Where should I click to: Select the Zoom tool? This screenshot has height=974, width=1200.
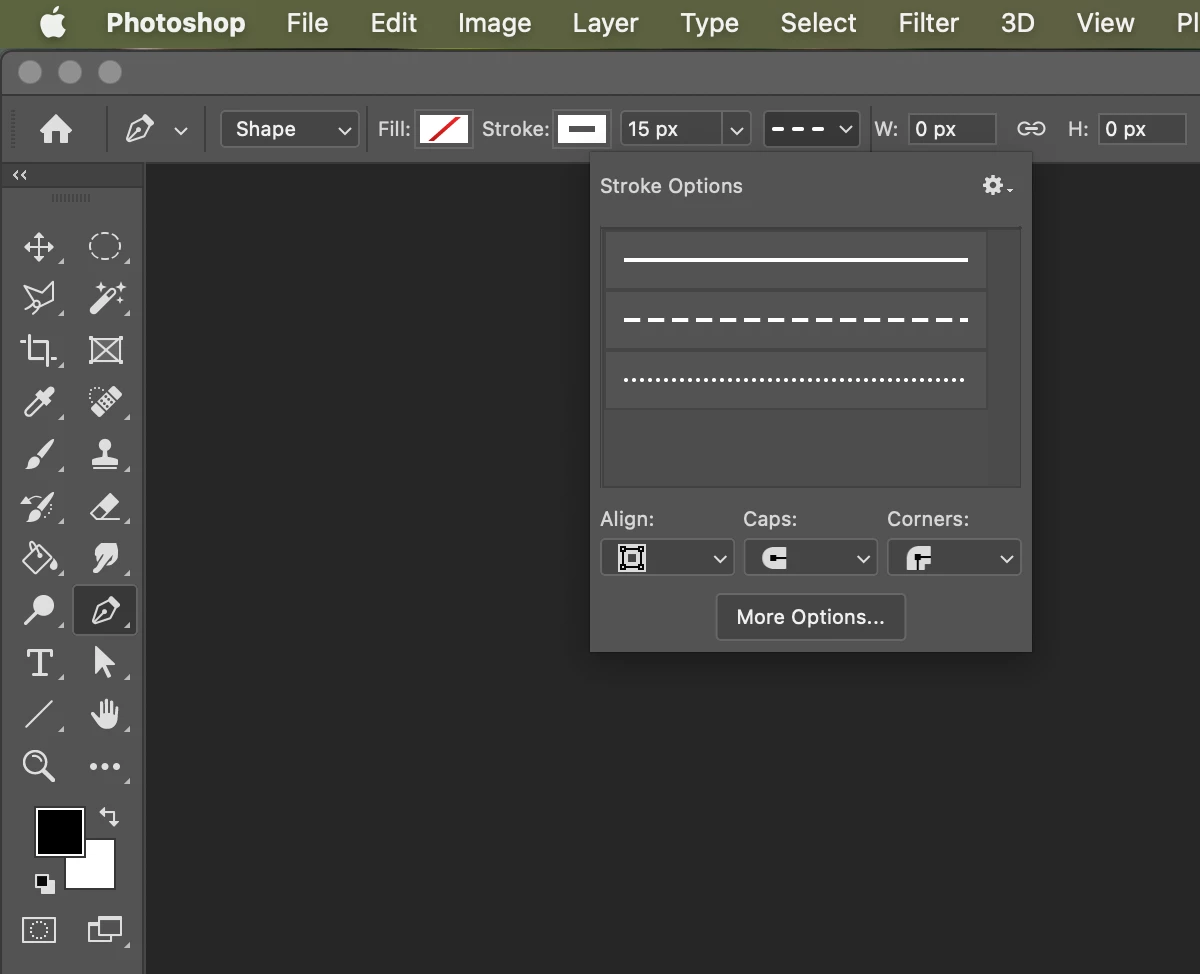coord(39,766)
